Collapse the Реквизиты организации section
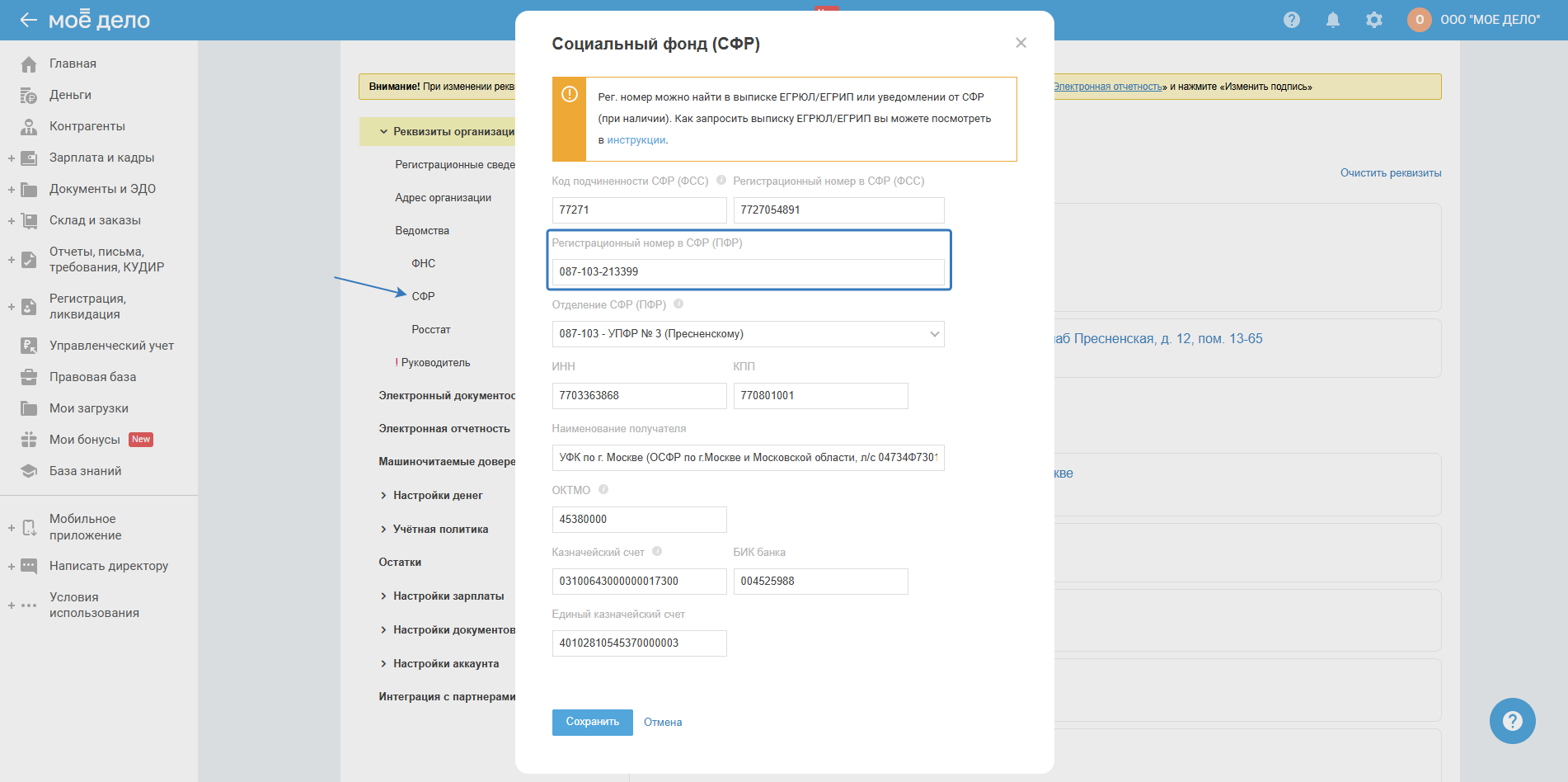Image resolution: width=1568 pixels, height=782 pixels. [x=384, y=132]
